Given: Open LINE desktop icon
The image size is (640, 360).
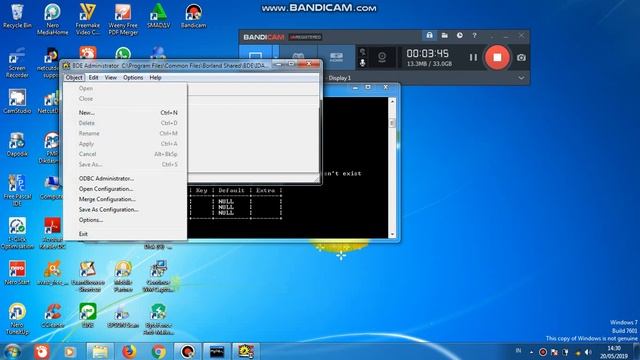Looking at the screenshot, I should pos(87,316).
